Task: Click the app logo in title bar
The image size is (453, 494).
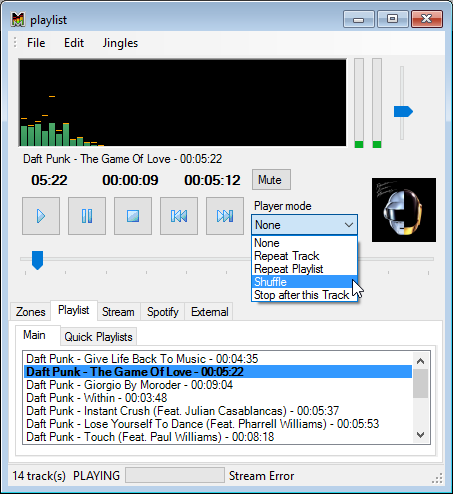Action: point(18,20)
